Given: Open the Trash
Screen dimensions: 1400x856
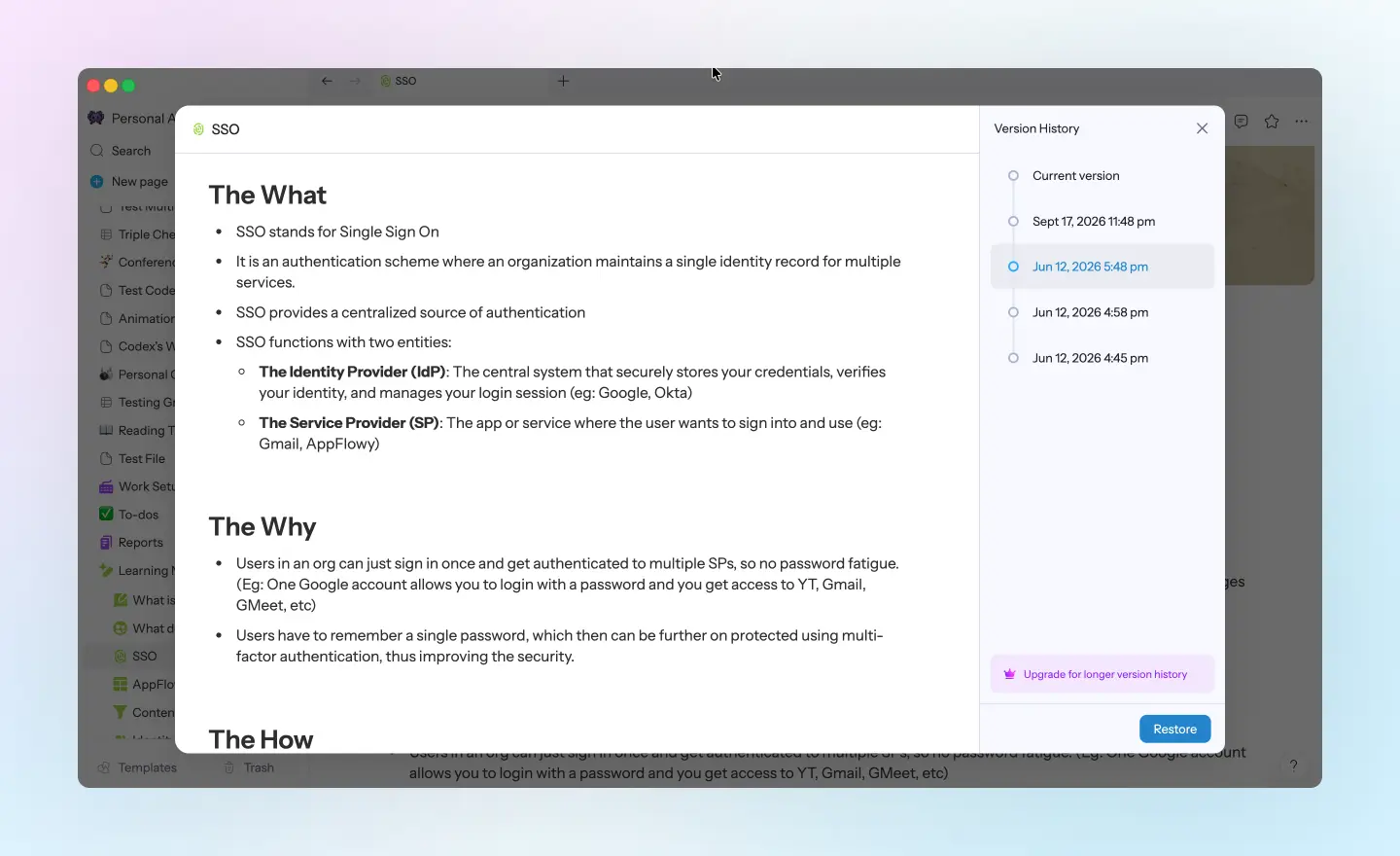Looking at the screenshot, I should [249, 767].
